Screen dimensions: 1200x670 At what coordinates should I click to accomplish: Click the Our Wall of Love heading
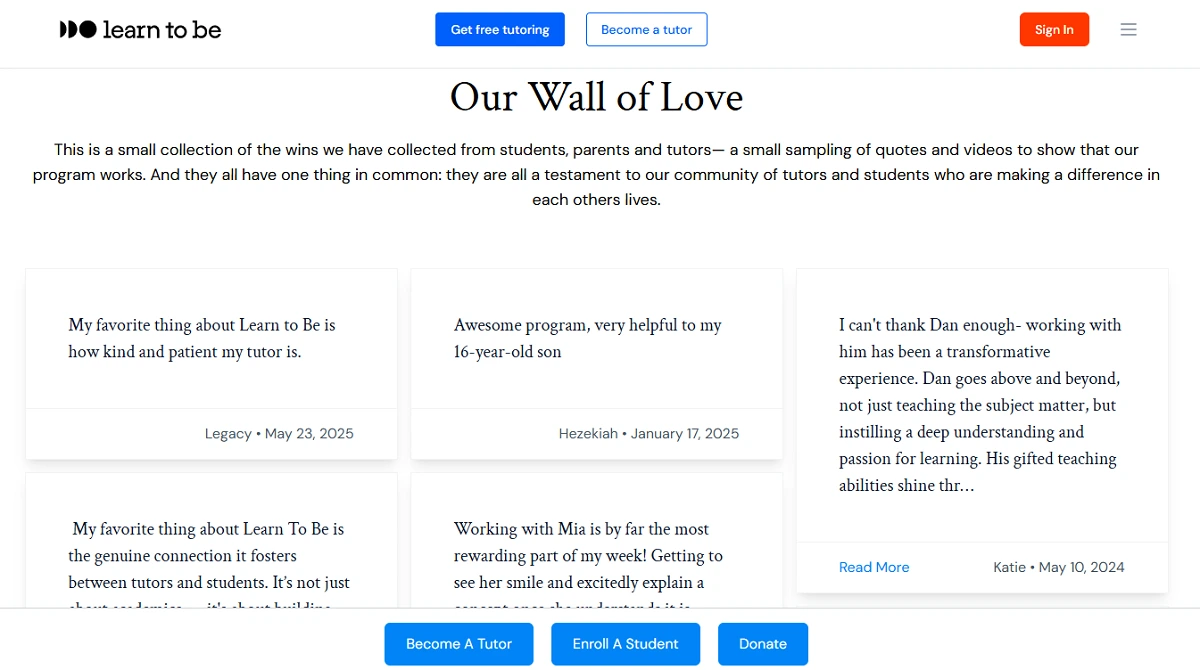[597, 97]
